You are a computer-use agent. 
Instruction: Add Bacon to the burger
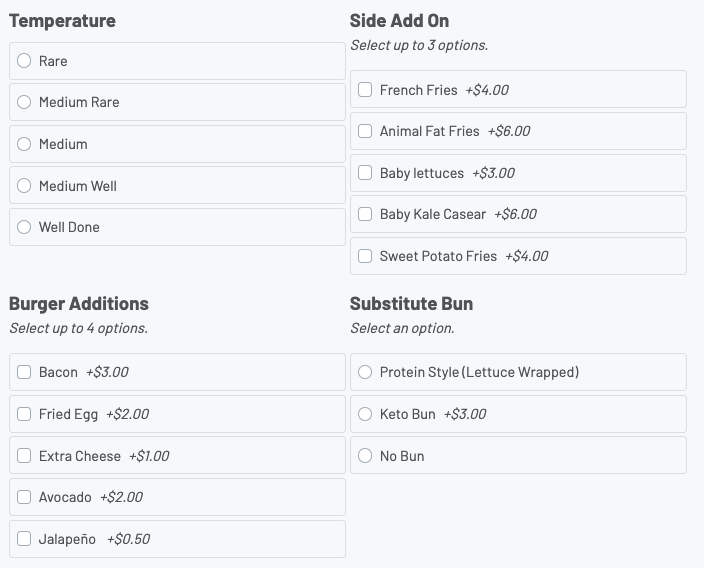(x=24, y=372)
